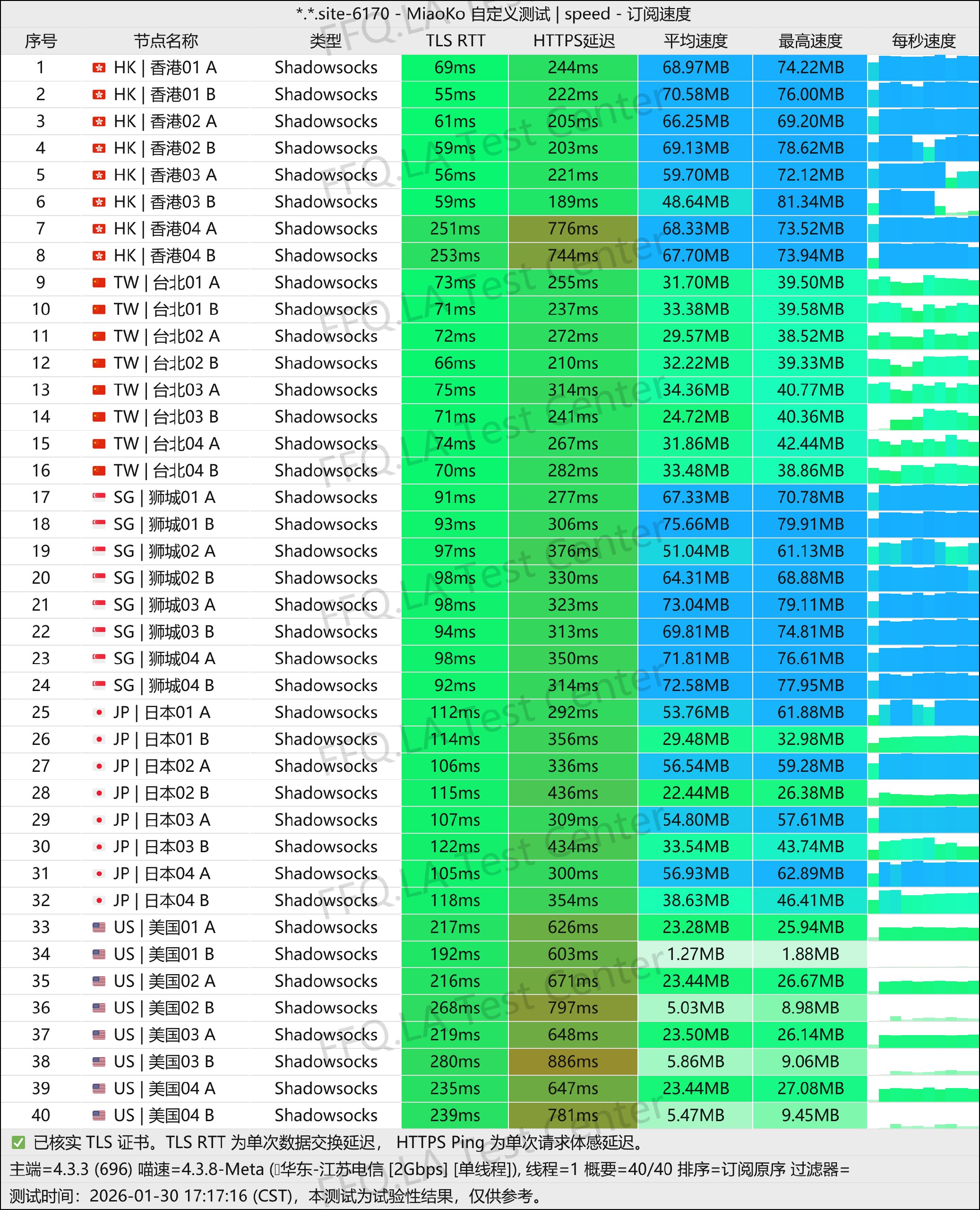Click the Japan flag beside 日本04 B
Image resolution: width=980 pixels, height=1210 pixels.
coord(99,900)
